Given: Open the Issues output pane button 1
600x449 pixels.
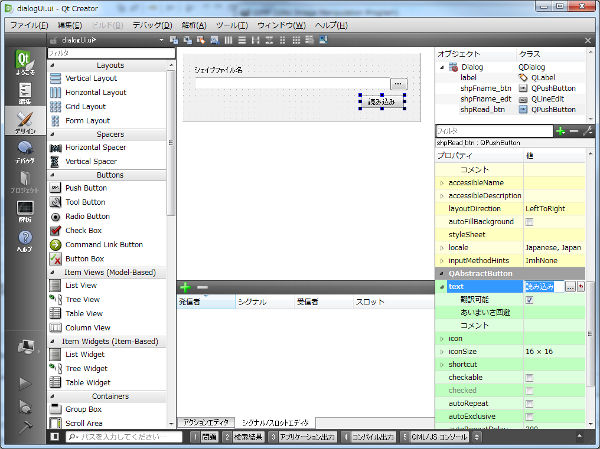Looking at the screenshot, I should pyautogui.click(x=205, y=437).
